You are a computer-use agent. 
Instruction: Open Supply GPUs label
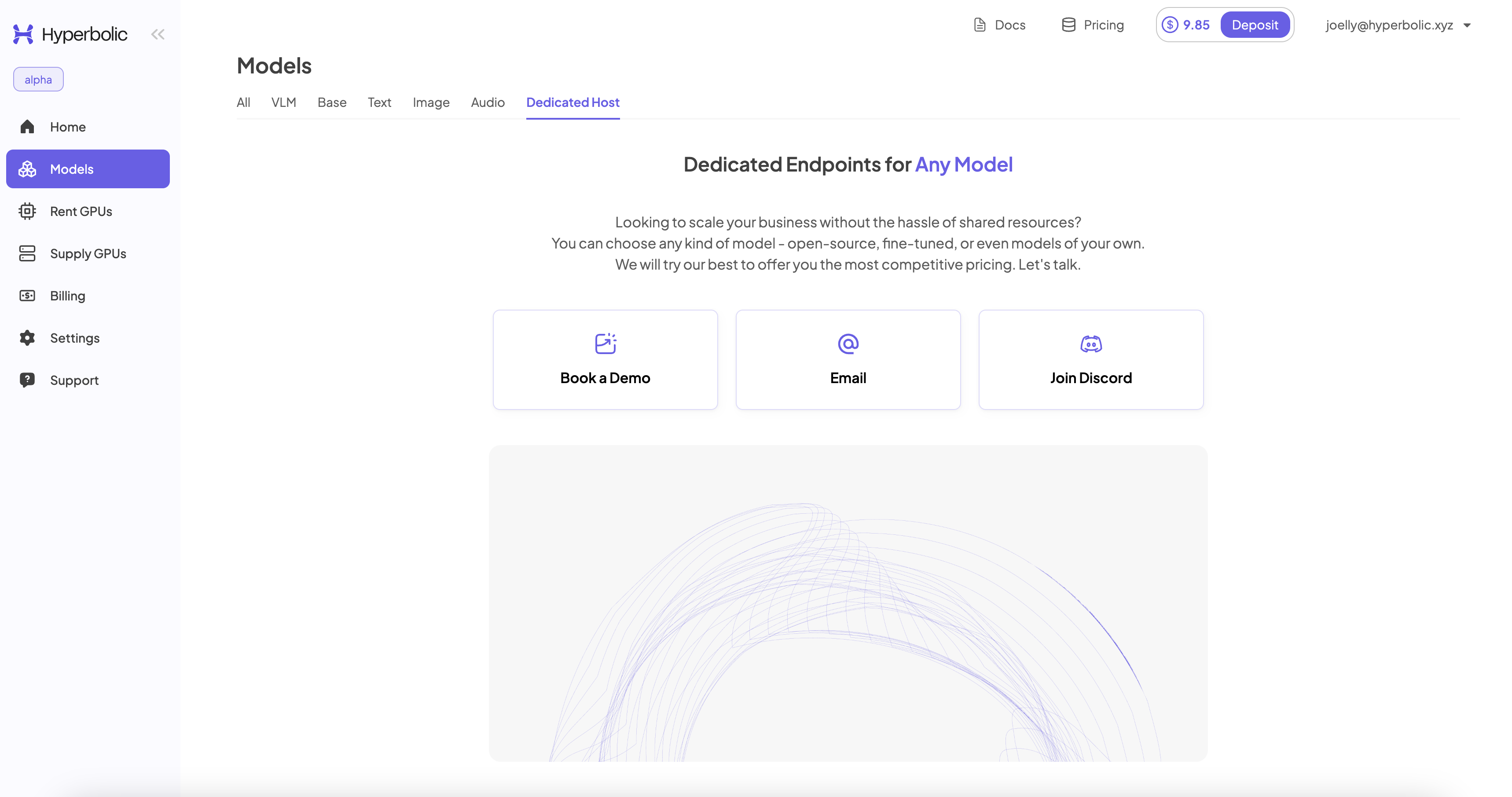[88, 253]
